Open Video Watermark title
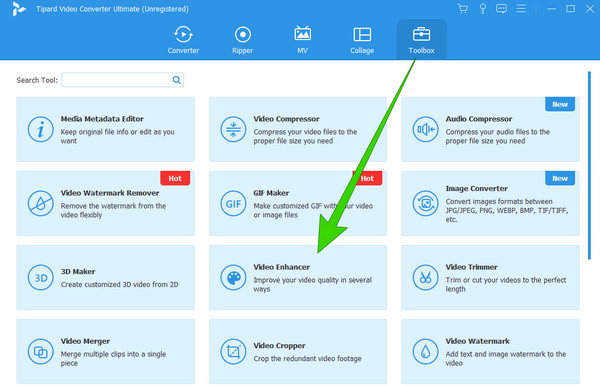600x386 pixels. [477, 341]
